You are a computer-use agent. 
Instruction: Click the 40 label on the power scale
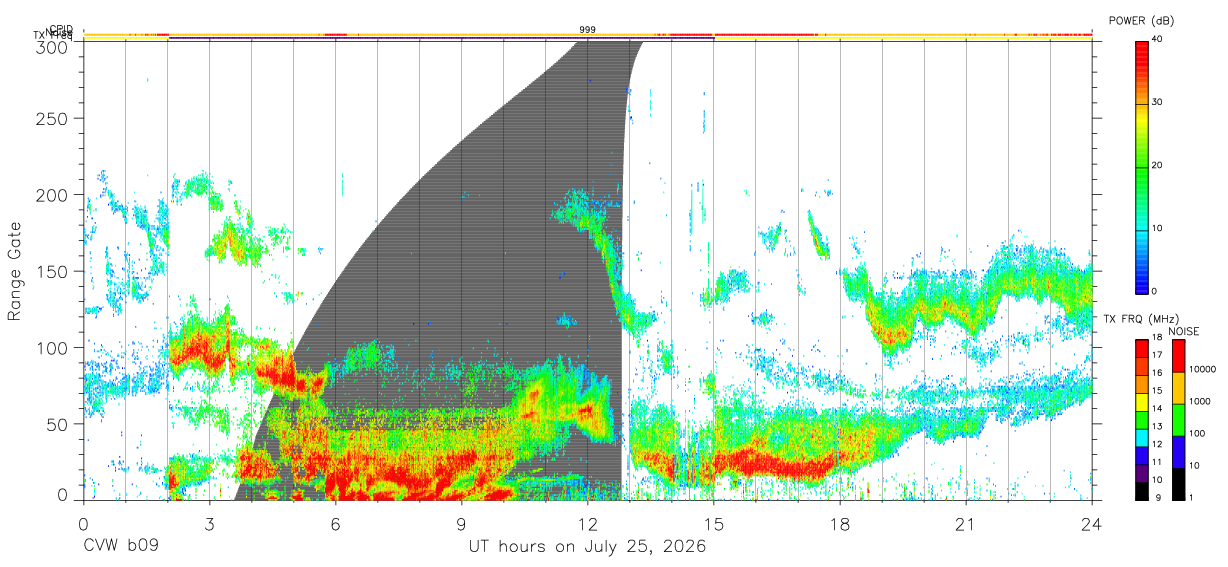coord(1158,40)
